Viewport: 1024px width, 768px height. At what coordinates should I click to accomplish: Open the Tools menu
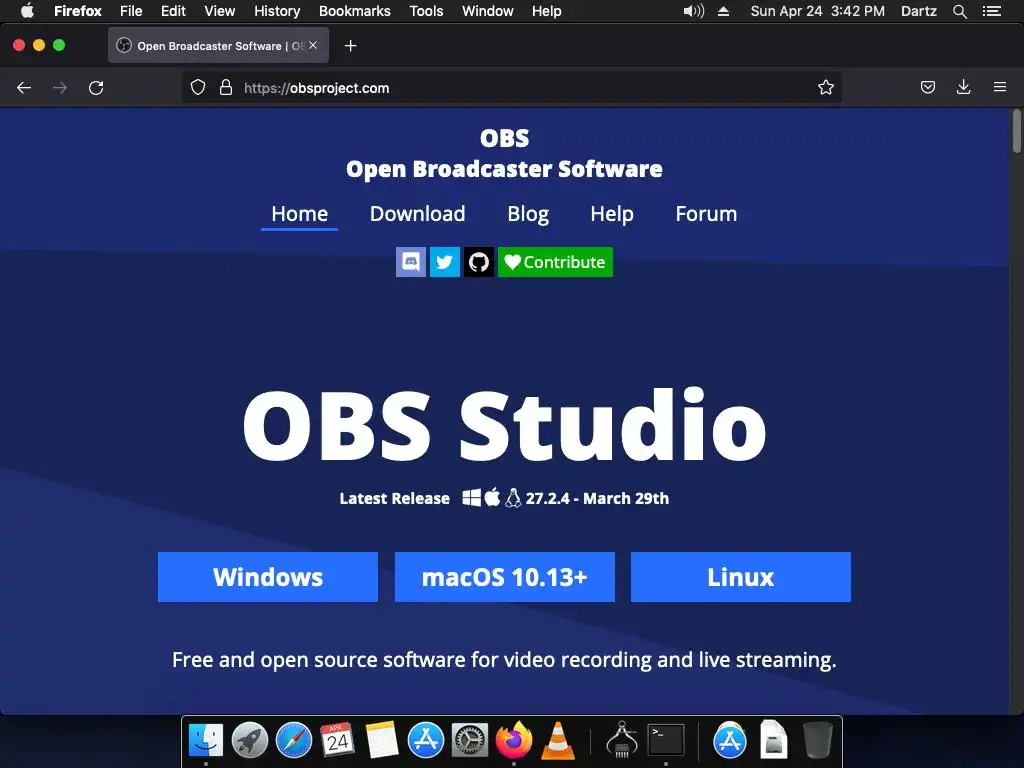426,11
